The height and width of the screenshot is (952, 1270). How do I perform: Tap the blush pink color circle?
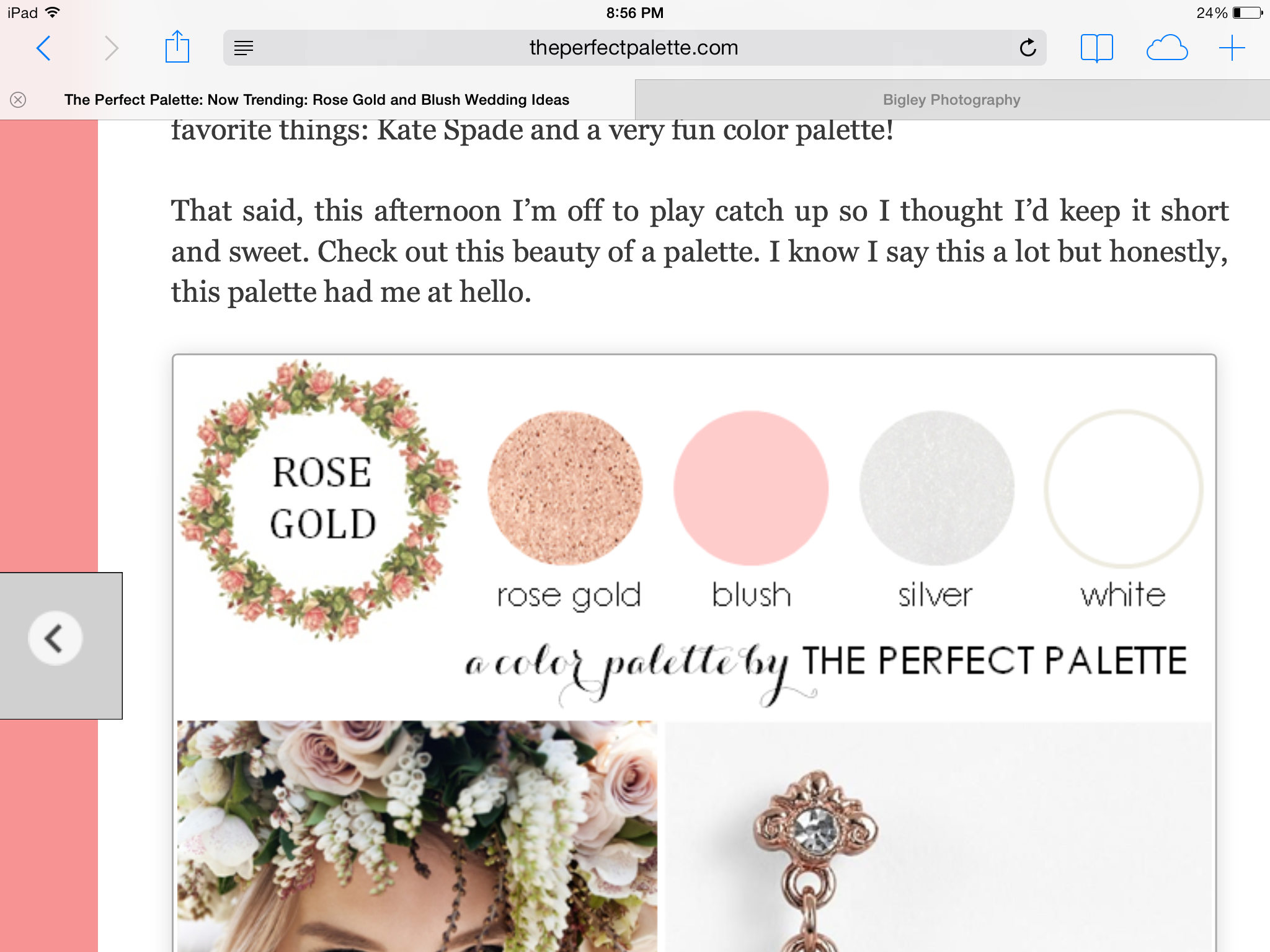tap(751, 488)
